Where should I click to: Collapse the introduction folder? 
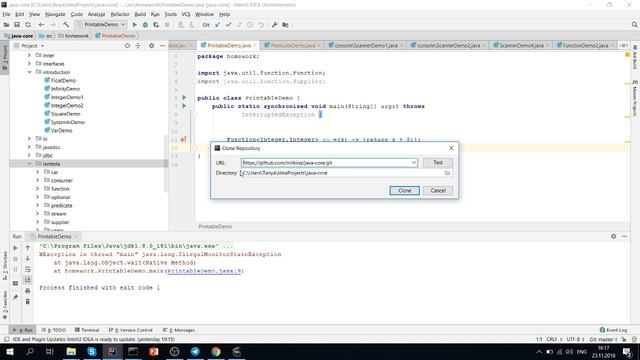tap(29, 72)
